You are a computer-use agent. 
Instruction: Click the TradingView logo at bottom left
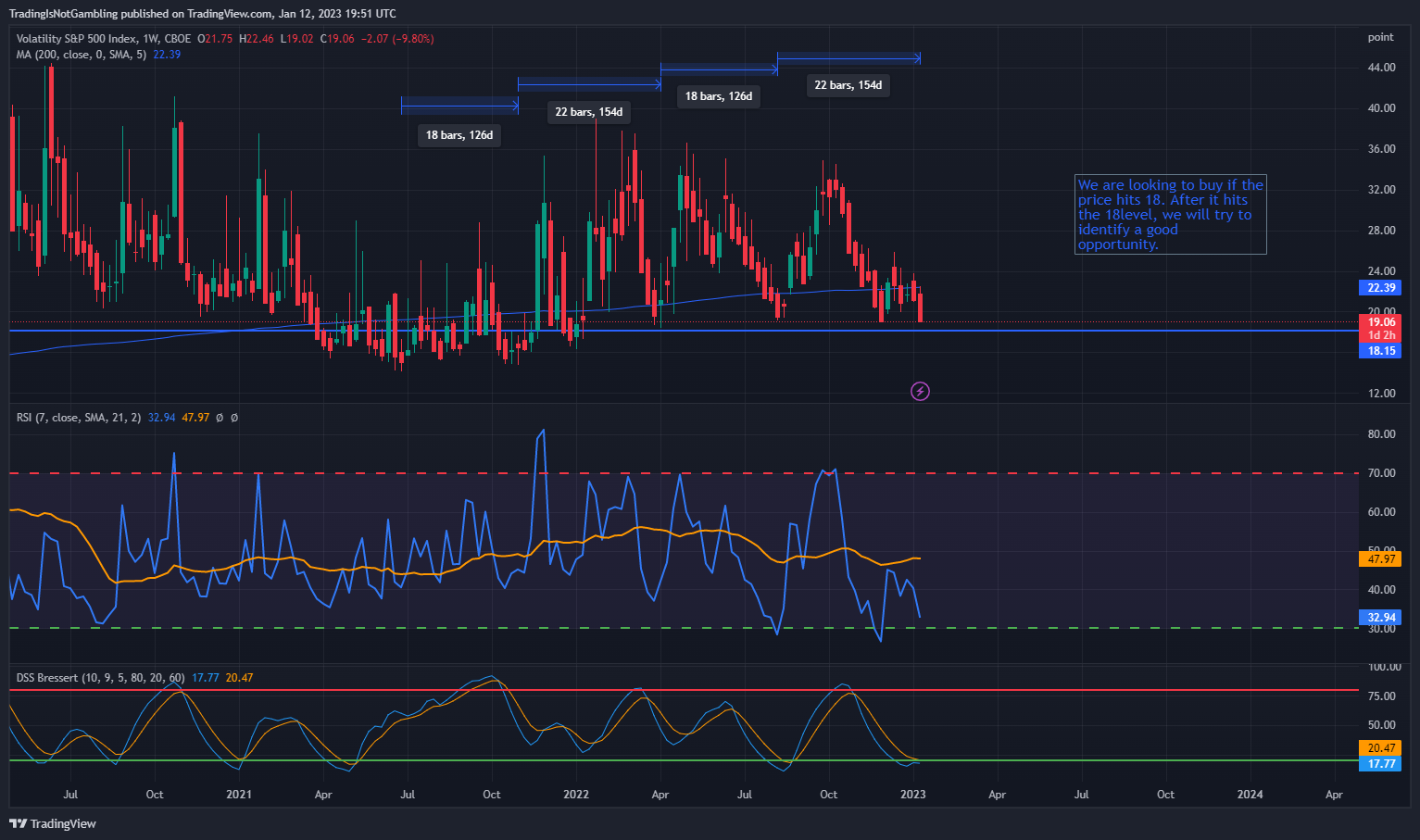[53, 823]
